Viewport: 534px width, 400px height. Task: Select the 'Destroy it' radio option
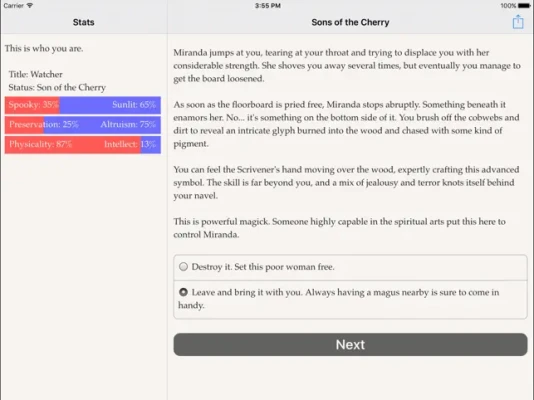point(350,267)
